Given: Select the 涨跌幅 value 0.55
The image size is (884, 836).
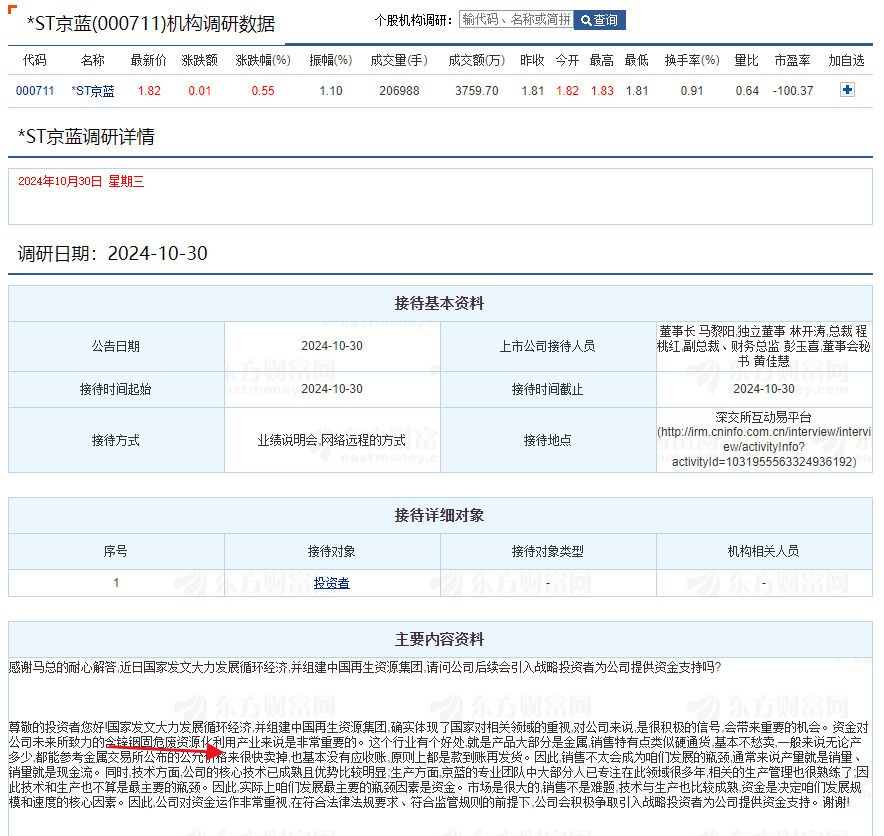Looking at the screenshot, I should (263, 91).
